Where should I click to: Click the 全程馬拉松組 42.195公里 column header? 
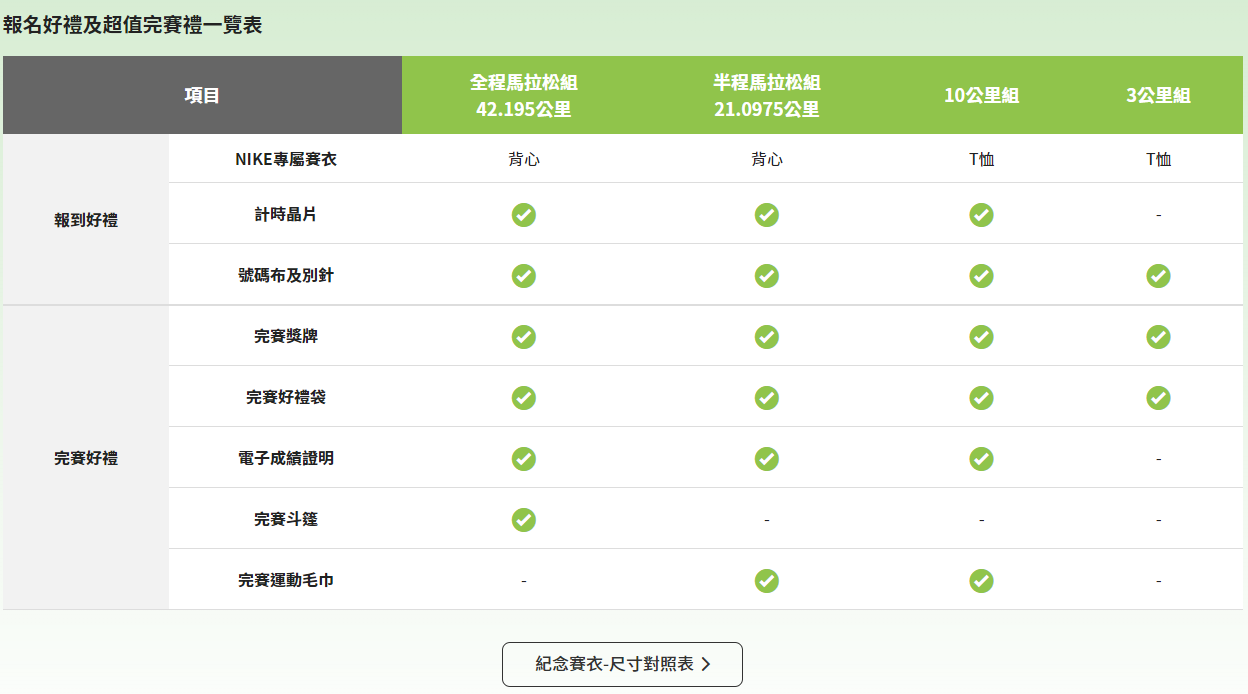click(524, 95)
